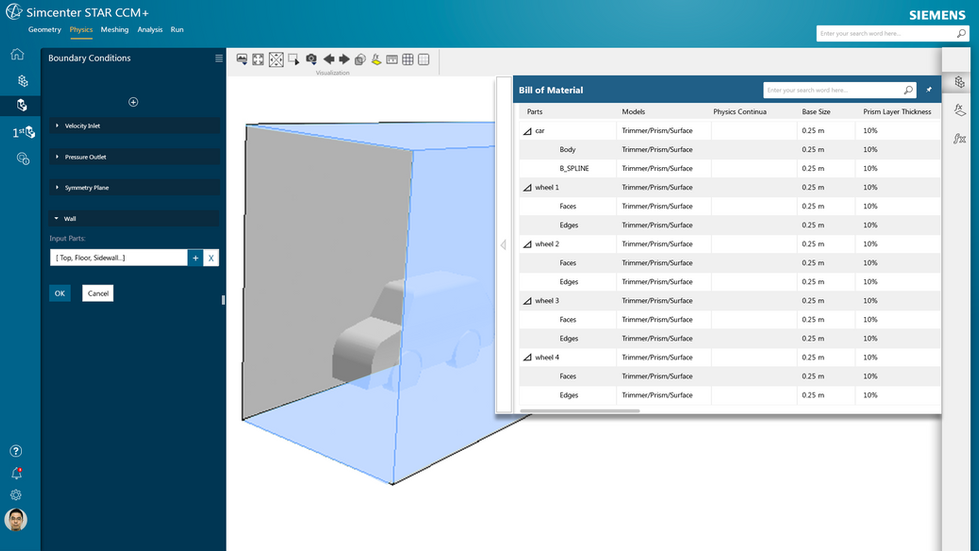Click the yellow fx plane toolbar icon
Viewport: 979px width, 551px height.
pos(376,59)
